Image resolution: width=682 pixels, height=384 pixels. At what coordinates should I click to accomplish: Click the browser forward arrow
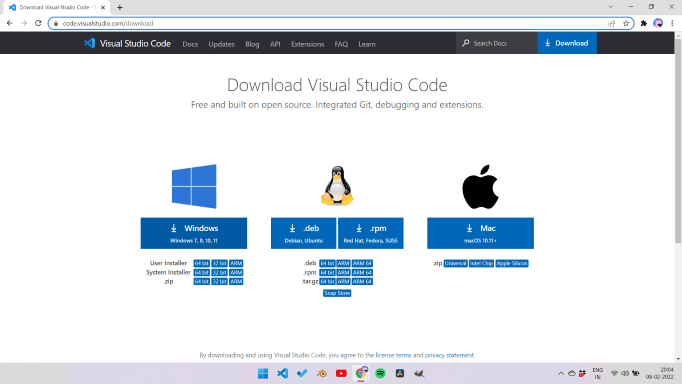click(24, 23)
